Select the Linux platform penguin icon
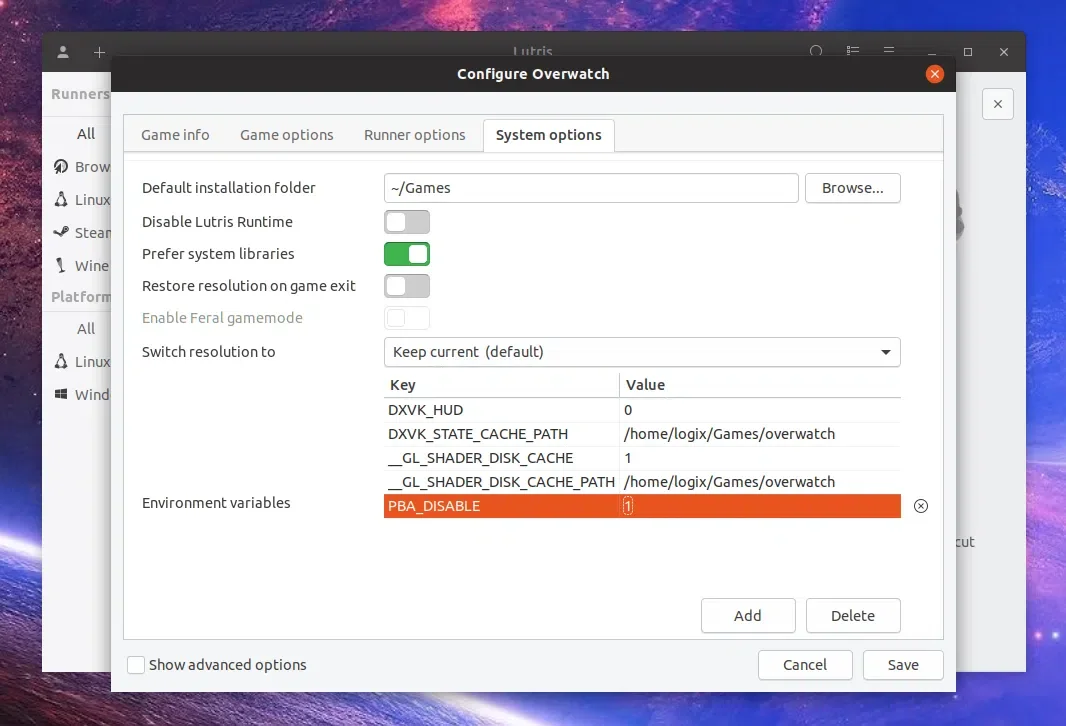 tap(61, 361)
